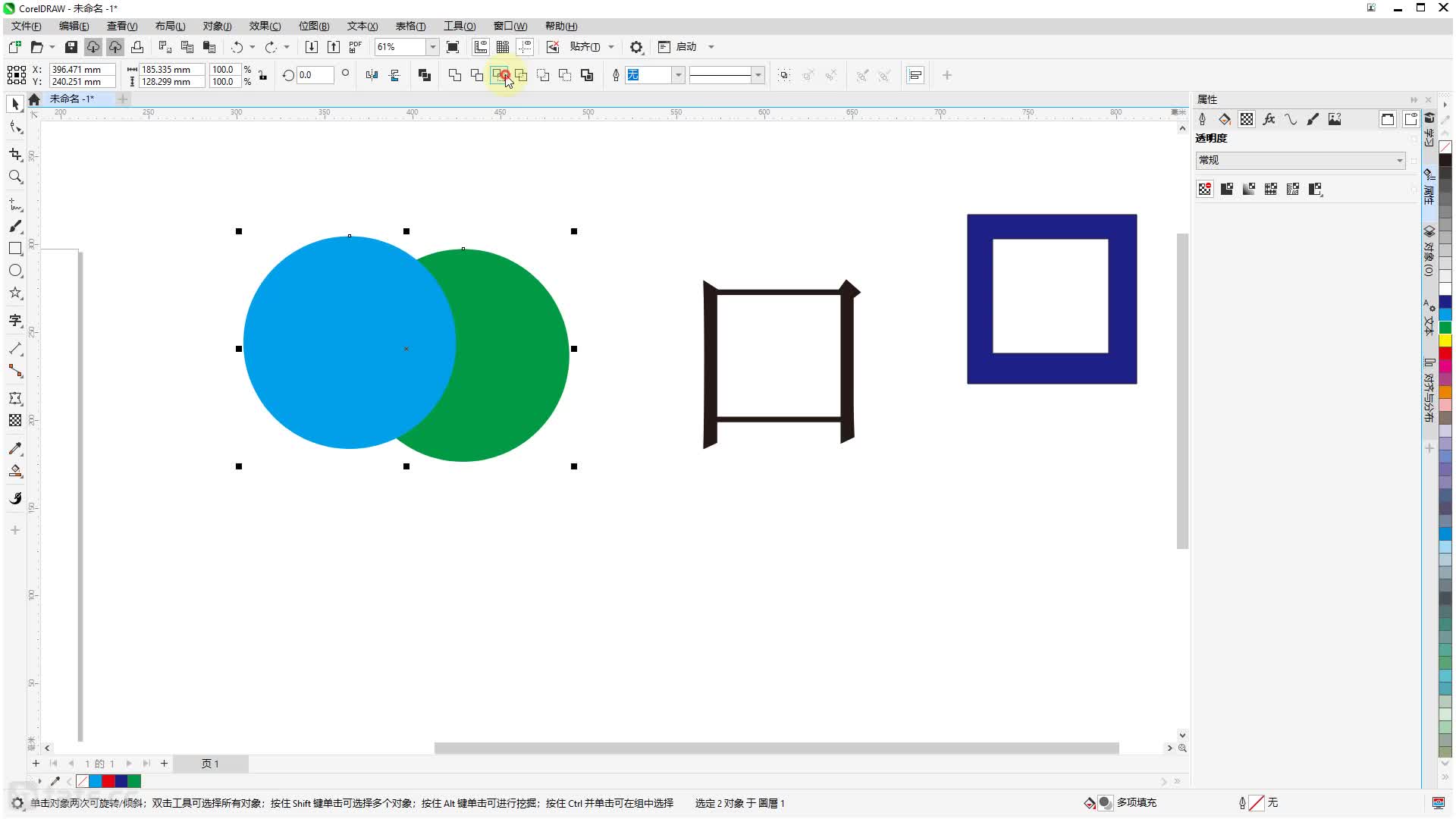Open the 属性 side docker tab

[1429, 186]
